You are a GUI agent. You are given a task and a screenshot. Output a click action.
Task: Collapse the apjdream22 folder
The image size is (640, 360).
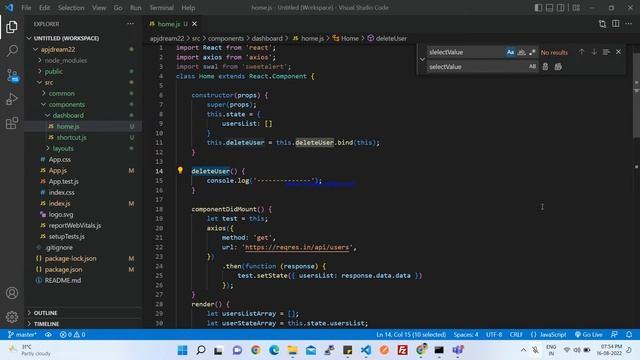[x=35, y=49]
